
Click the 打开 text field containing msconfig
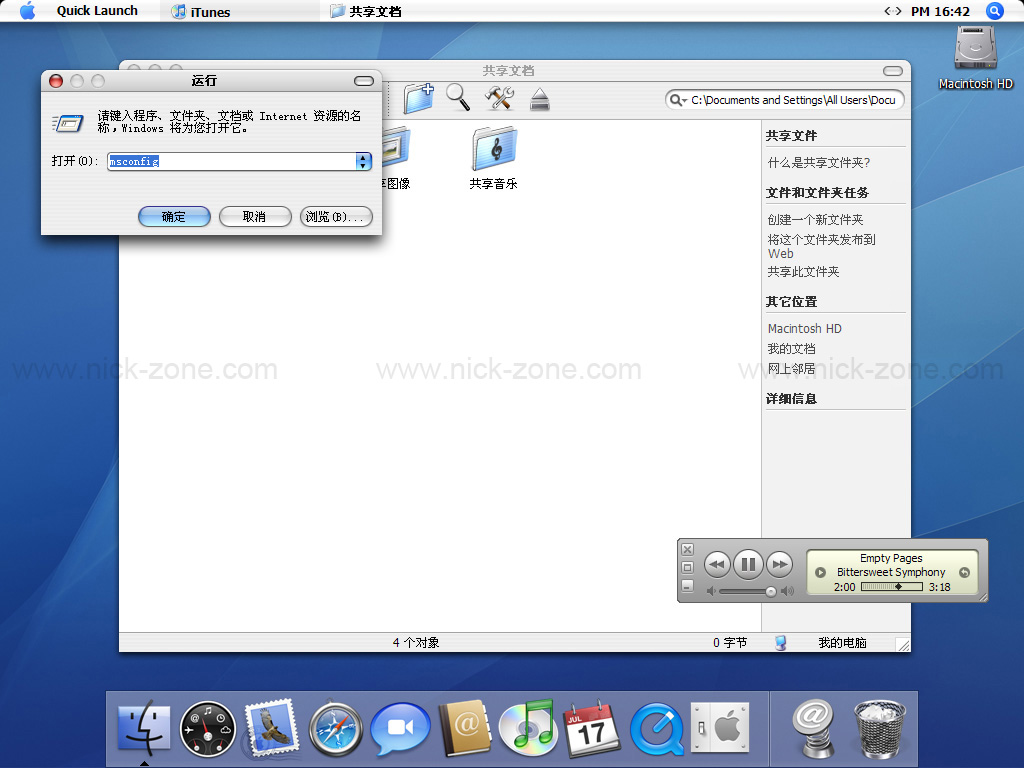coord(232,161)
